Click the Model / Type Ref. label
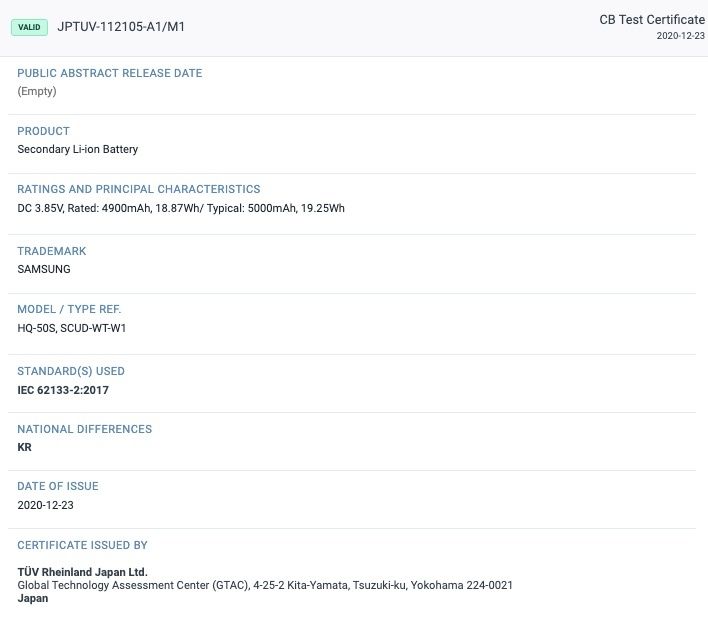 point(69,309)
